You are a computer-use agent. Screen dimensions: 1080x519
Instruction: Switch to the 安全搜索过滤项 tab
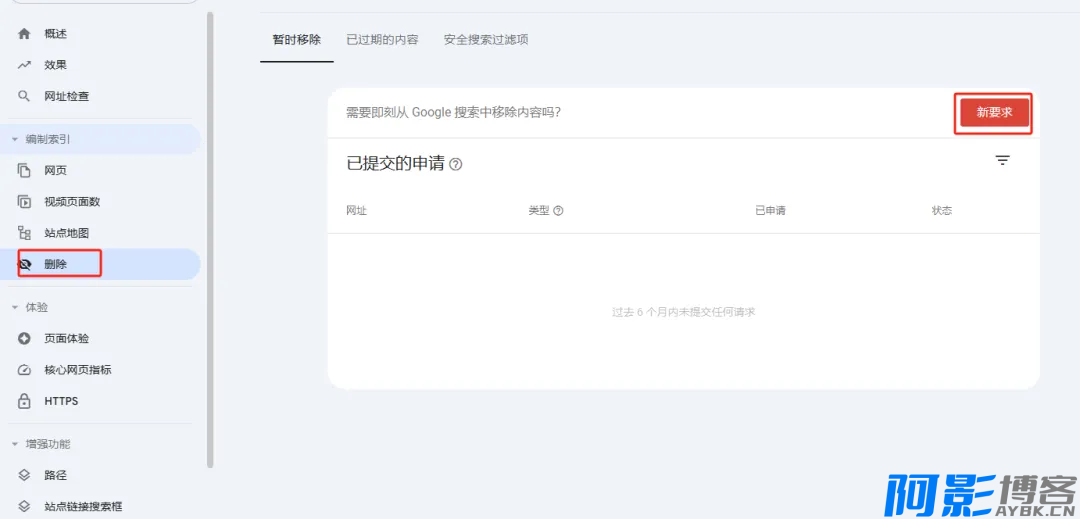pyautogui.click(x=486, y=40)
